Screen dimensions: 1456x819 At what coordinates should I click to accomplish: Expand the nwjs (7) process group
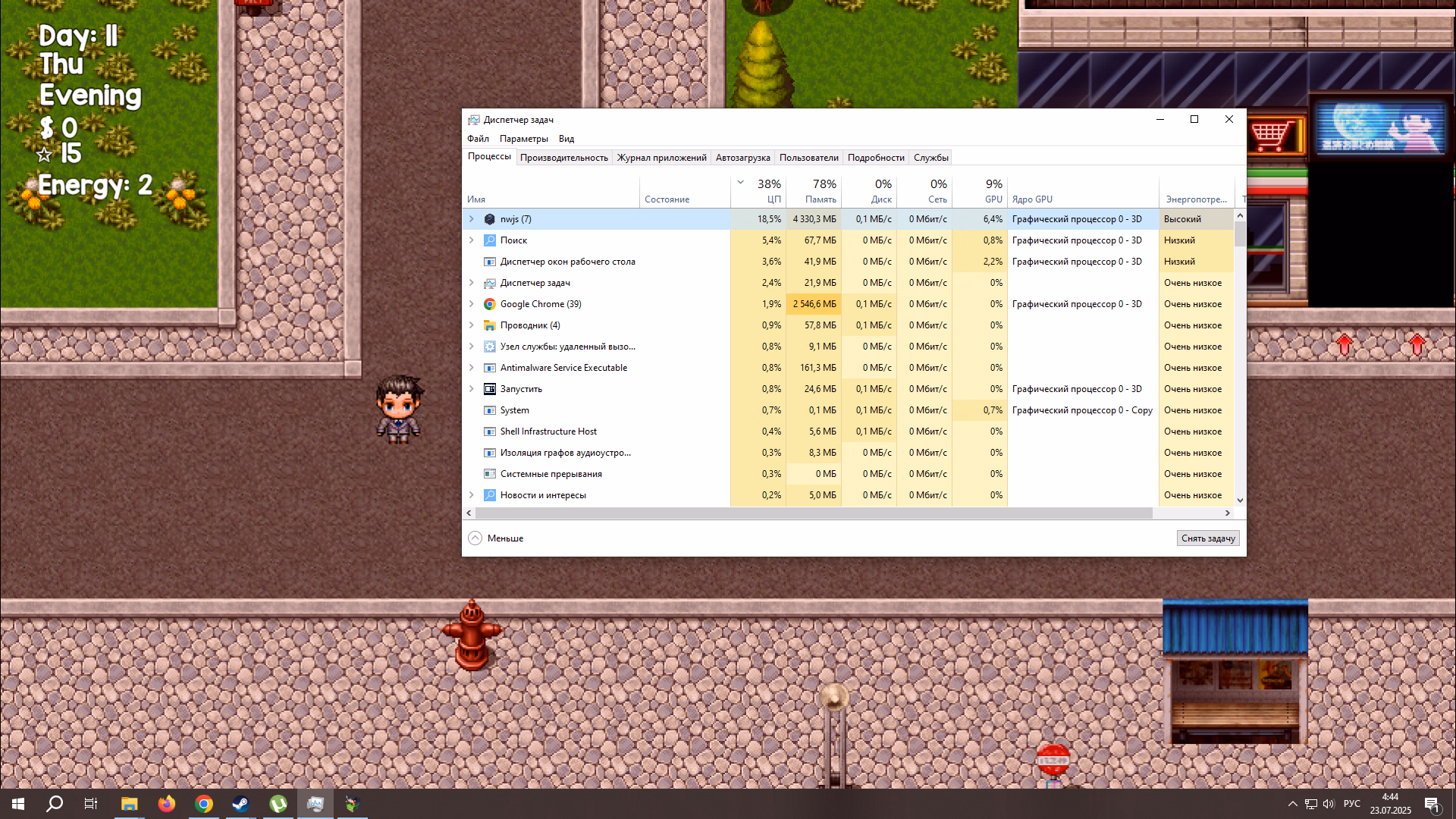tap(471, 219)
